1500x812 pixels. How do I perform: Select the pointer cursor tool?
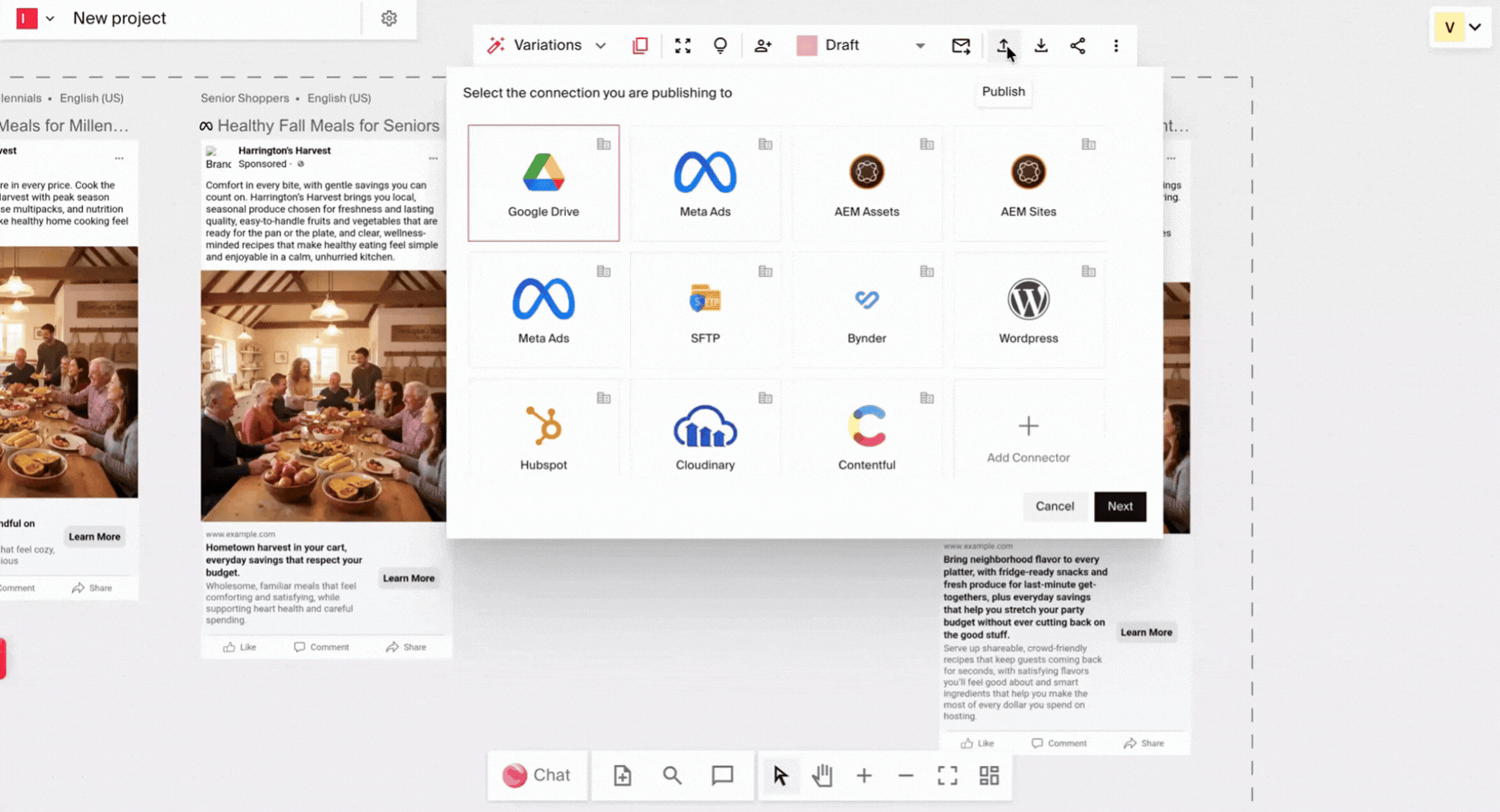(781, 775)
